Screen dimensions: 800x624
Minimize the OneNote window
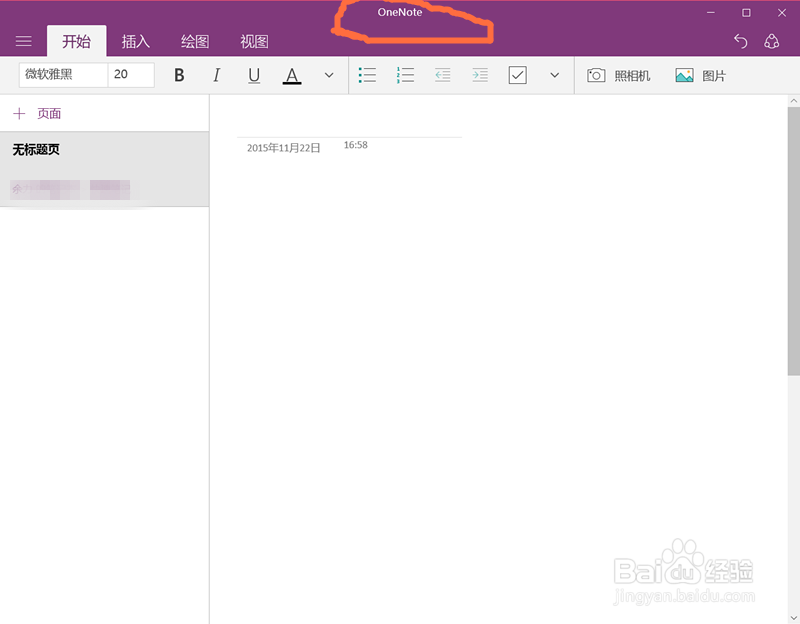pyautogui.click(x=711, y=13)
